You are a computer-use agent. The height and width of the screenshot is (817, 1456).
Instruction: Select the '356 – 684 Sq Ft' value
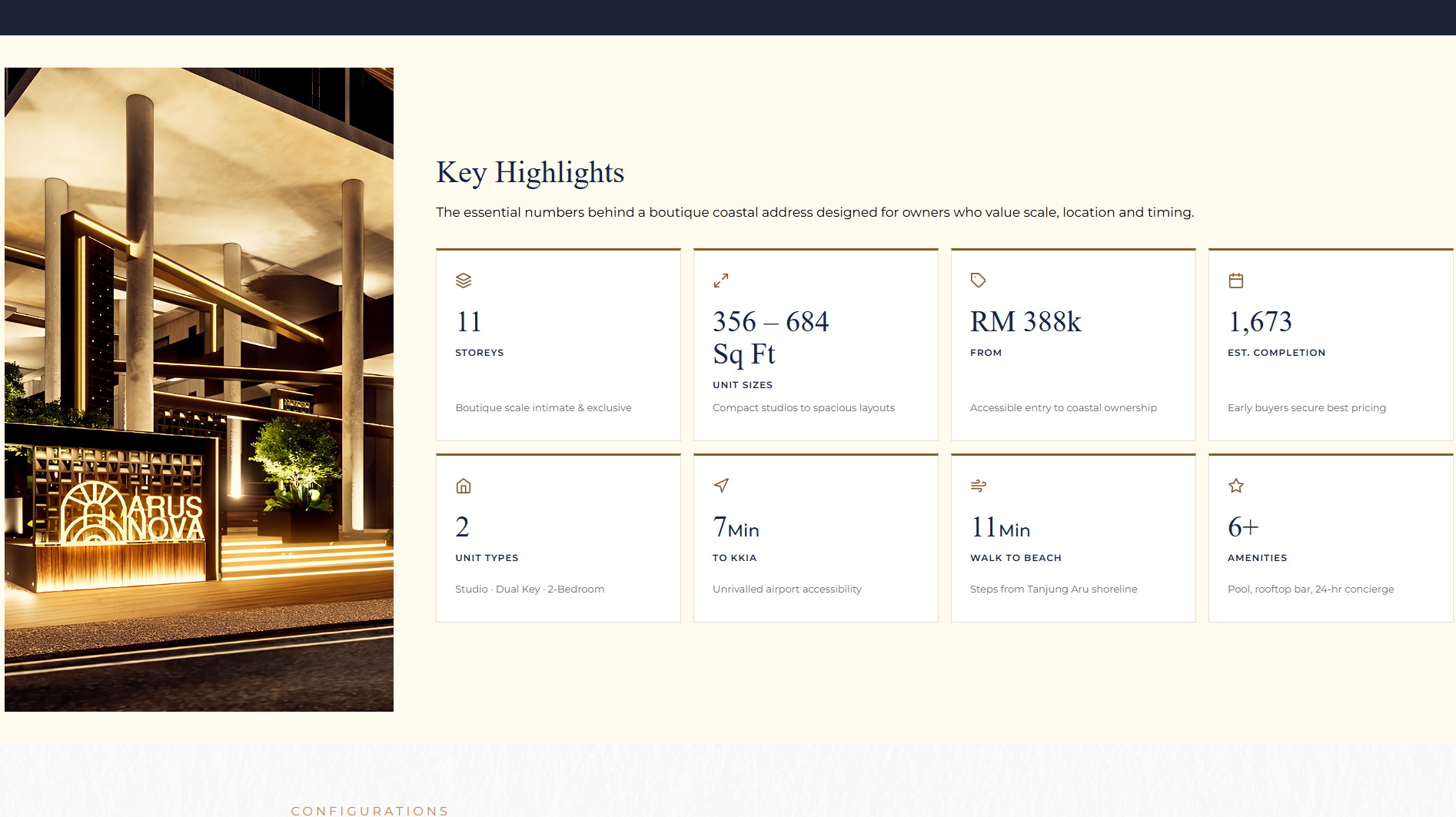(x=770, y=337)
